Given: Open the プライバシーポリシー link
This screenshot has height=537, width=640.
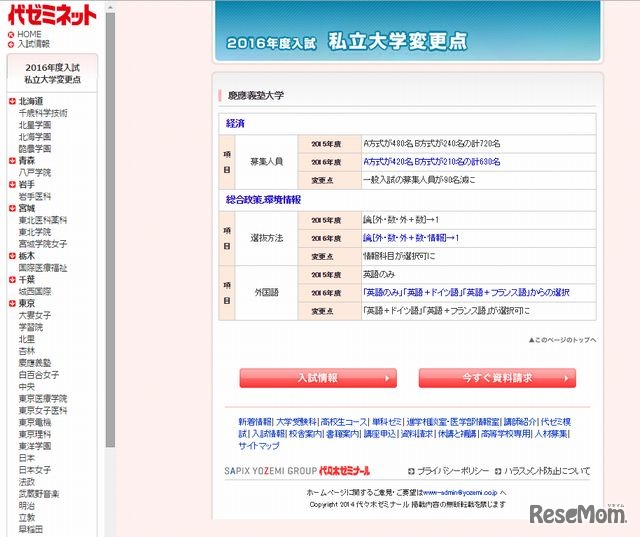Looking at the screenshot, I should (x=453, y=471).
